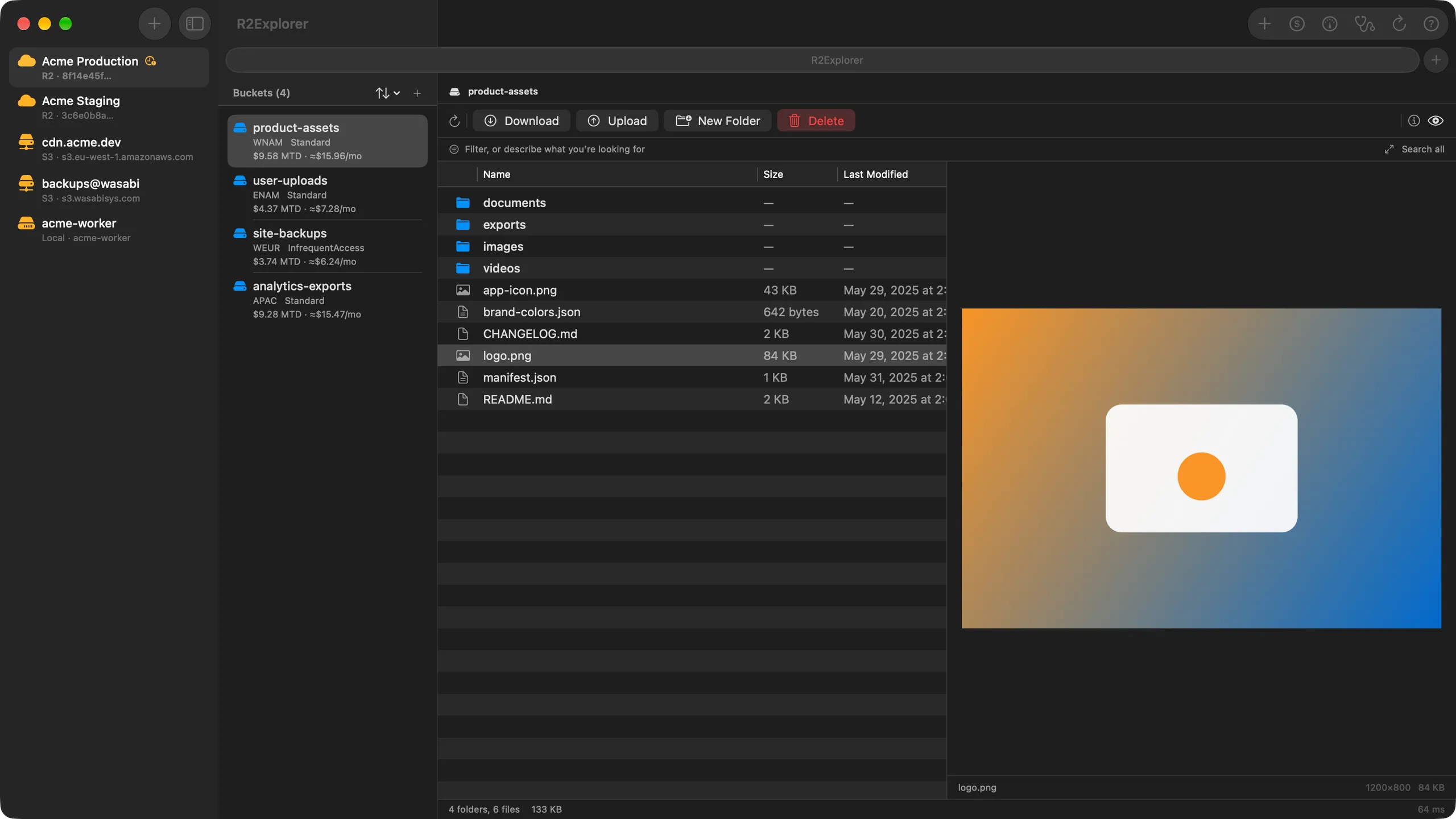This screenshot has height=819, width=1456.
Task: Open the bucket sort order dropdown
Action: point(388,93)
